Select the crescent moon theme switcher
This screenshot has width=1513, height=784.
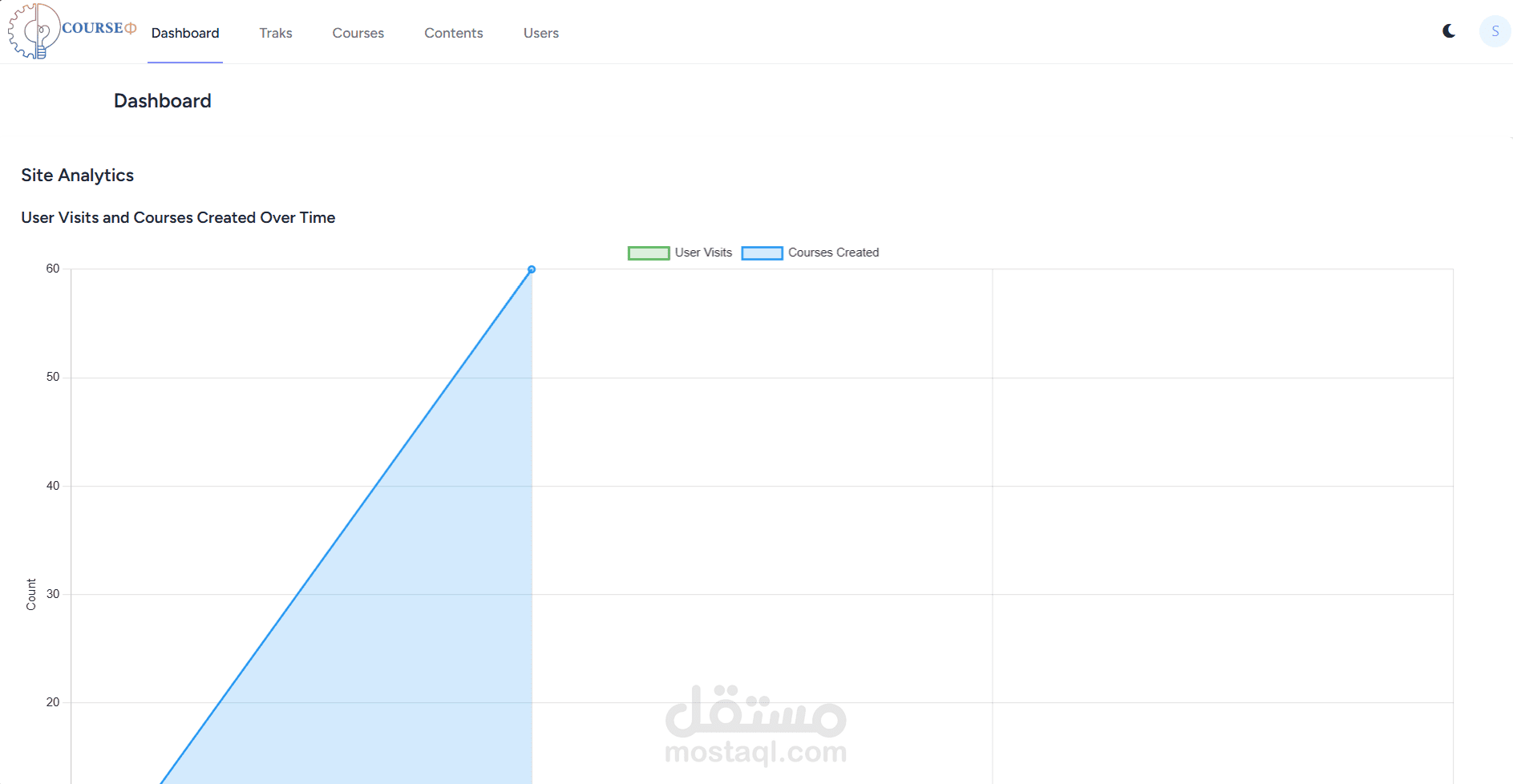(x=1448, y=30)
